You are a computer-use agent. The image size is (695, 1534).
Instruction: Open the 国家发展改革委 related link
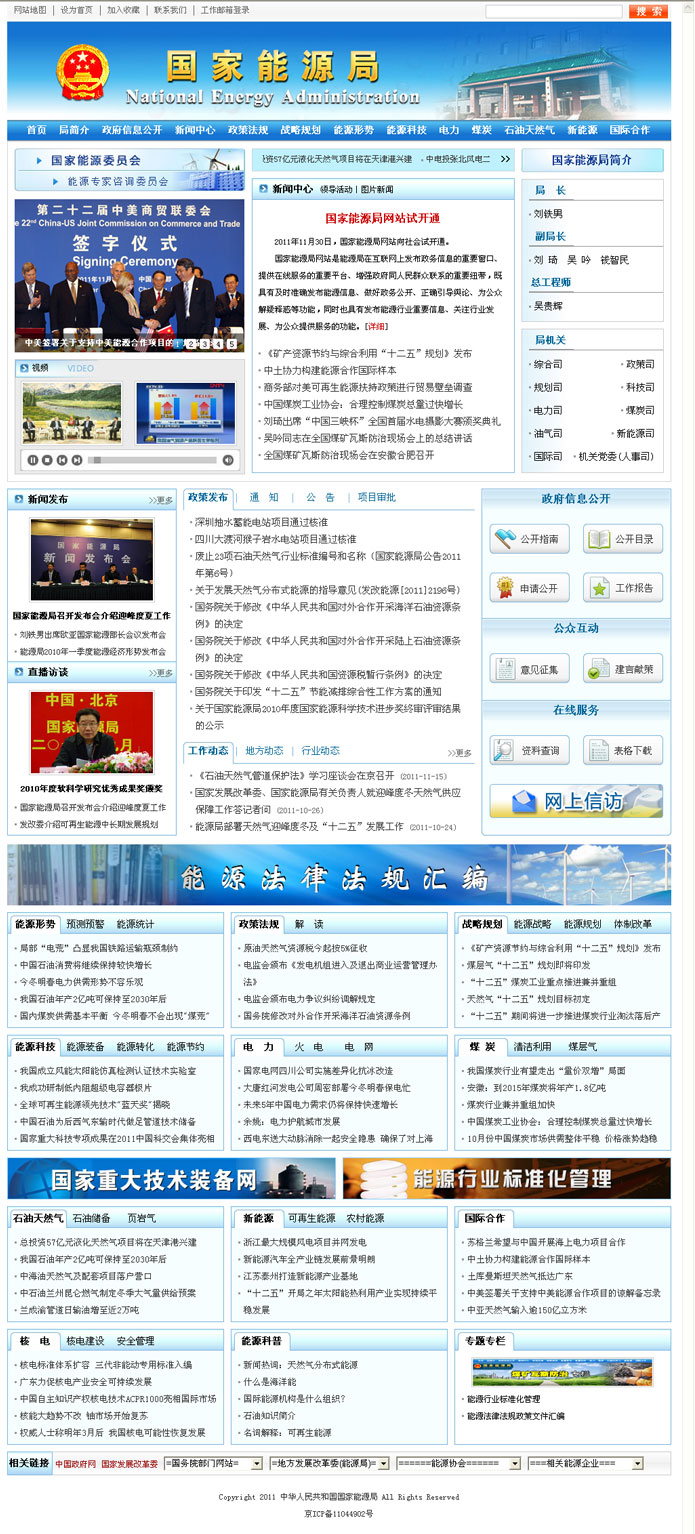(129, 1463)
